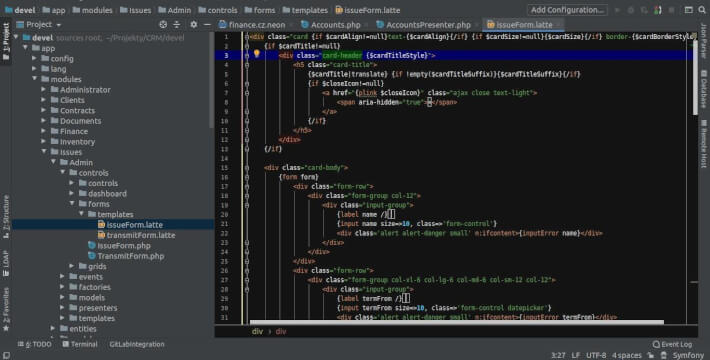
Task: Toggle code fold marker on line 26
Action: 247,270
